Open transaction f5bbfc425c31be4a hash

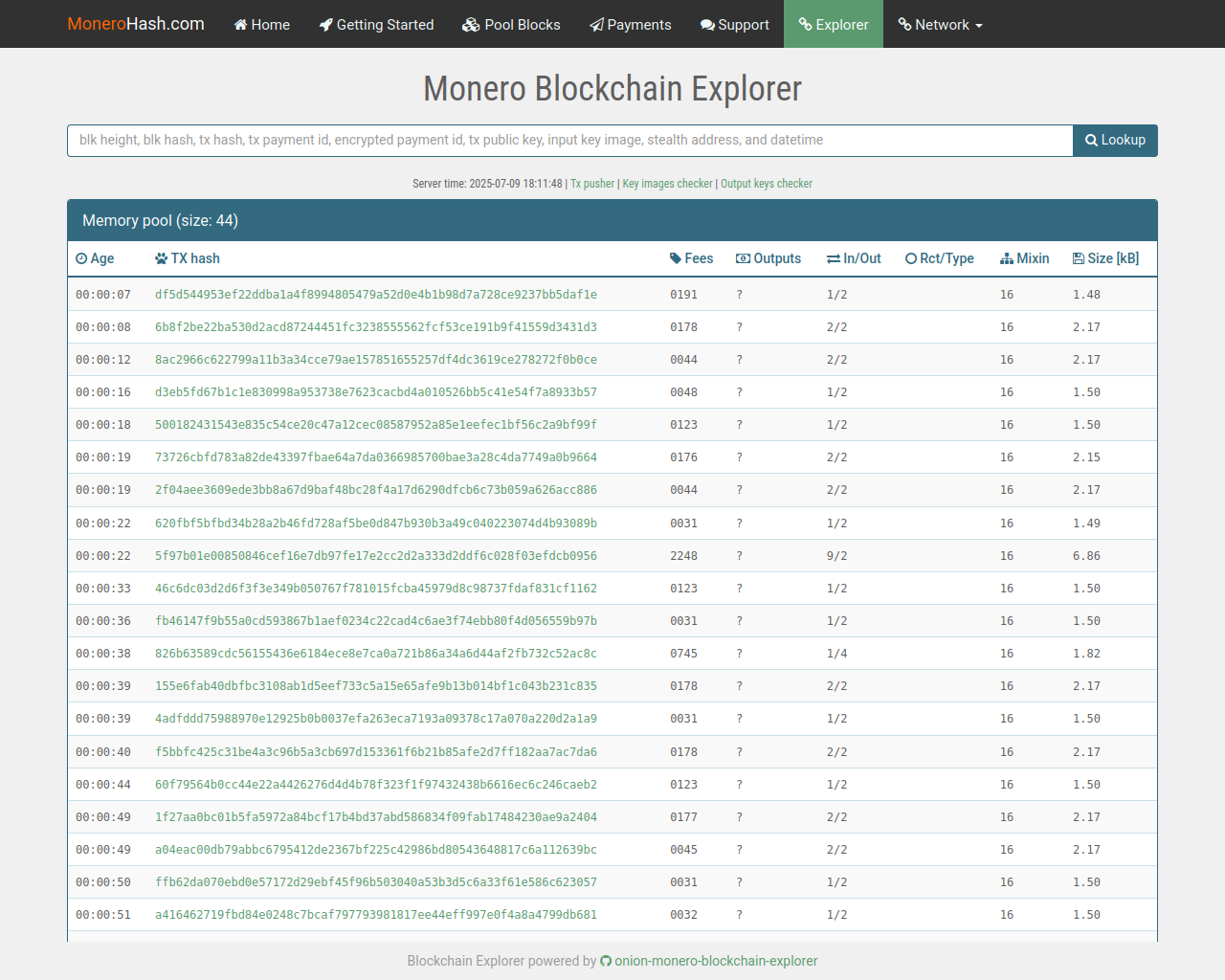pos(376,752)
